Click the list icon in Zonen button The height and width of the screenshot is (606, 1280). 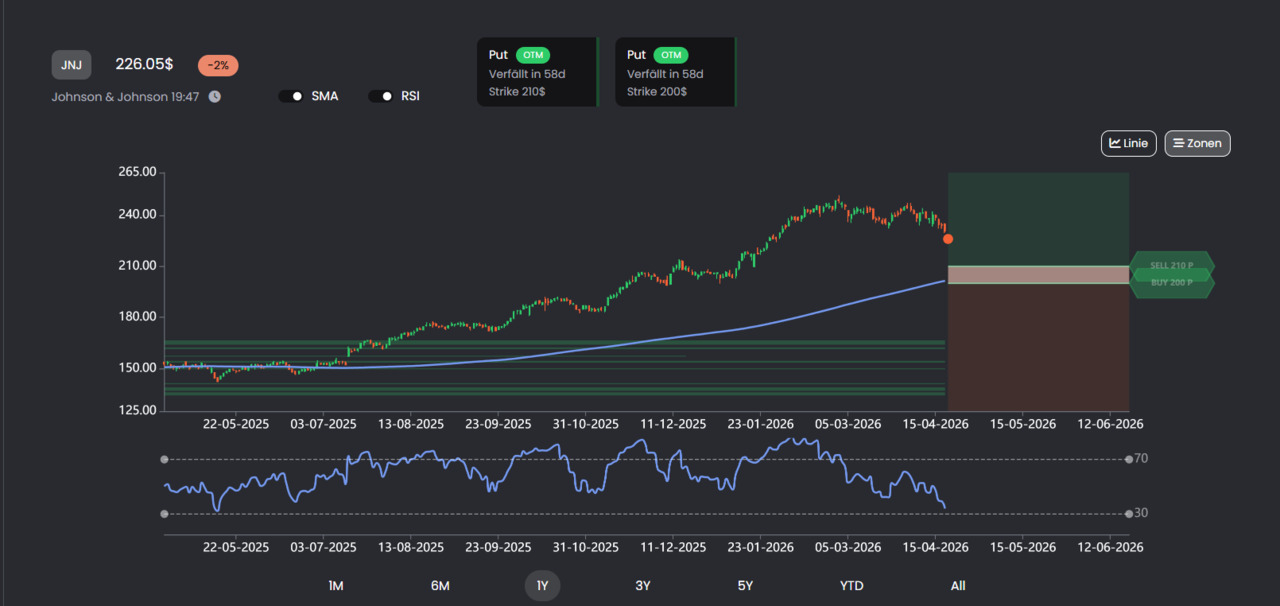point(1178,143)
